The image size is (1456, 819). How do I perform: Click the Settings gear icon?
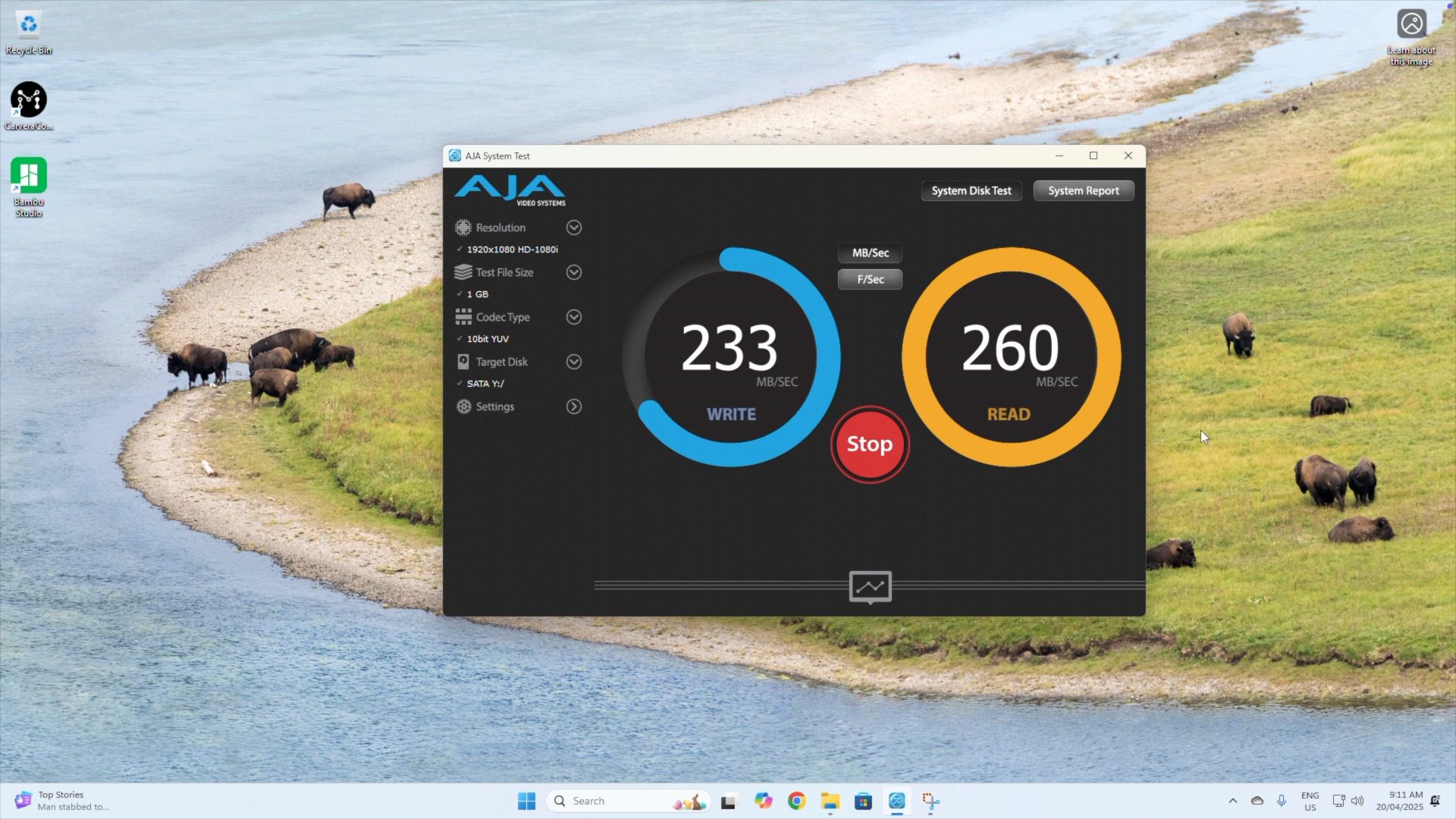tap(463, 406)
